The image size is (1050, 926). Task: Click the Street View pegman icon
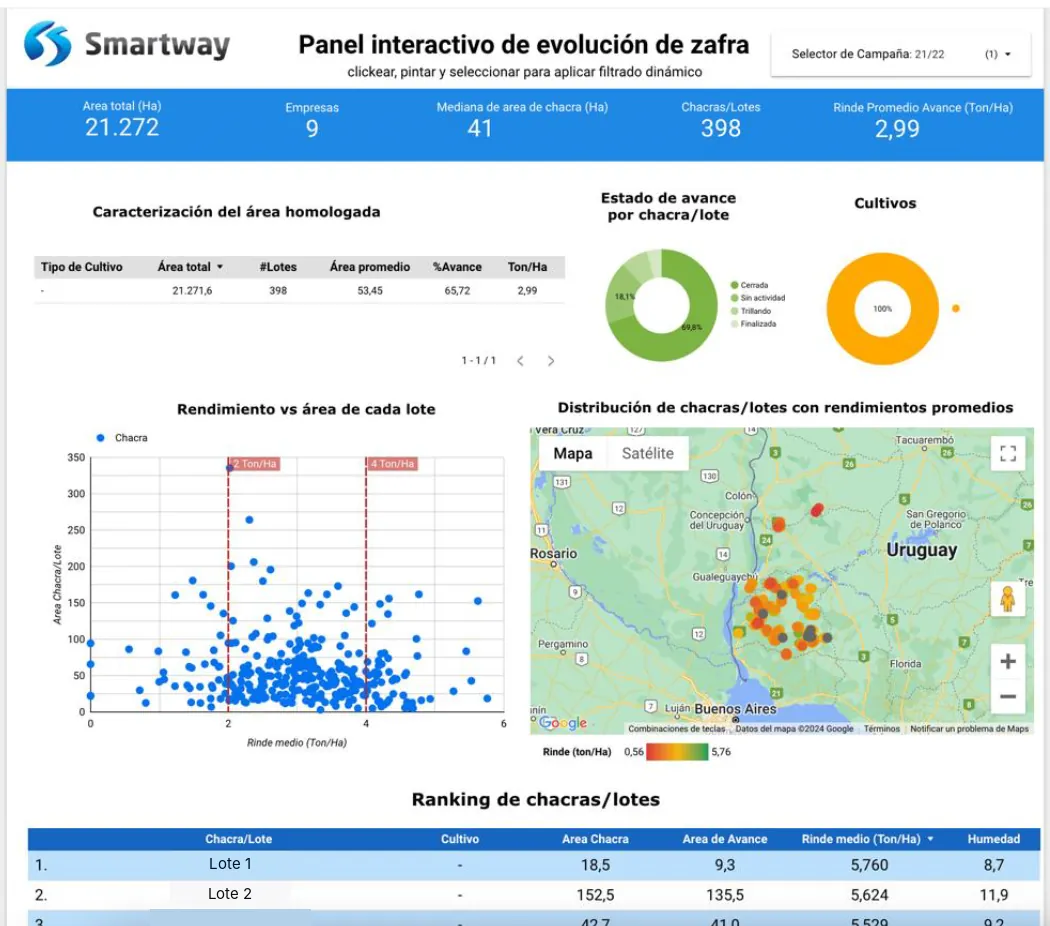[x=1008, y=599]
